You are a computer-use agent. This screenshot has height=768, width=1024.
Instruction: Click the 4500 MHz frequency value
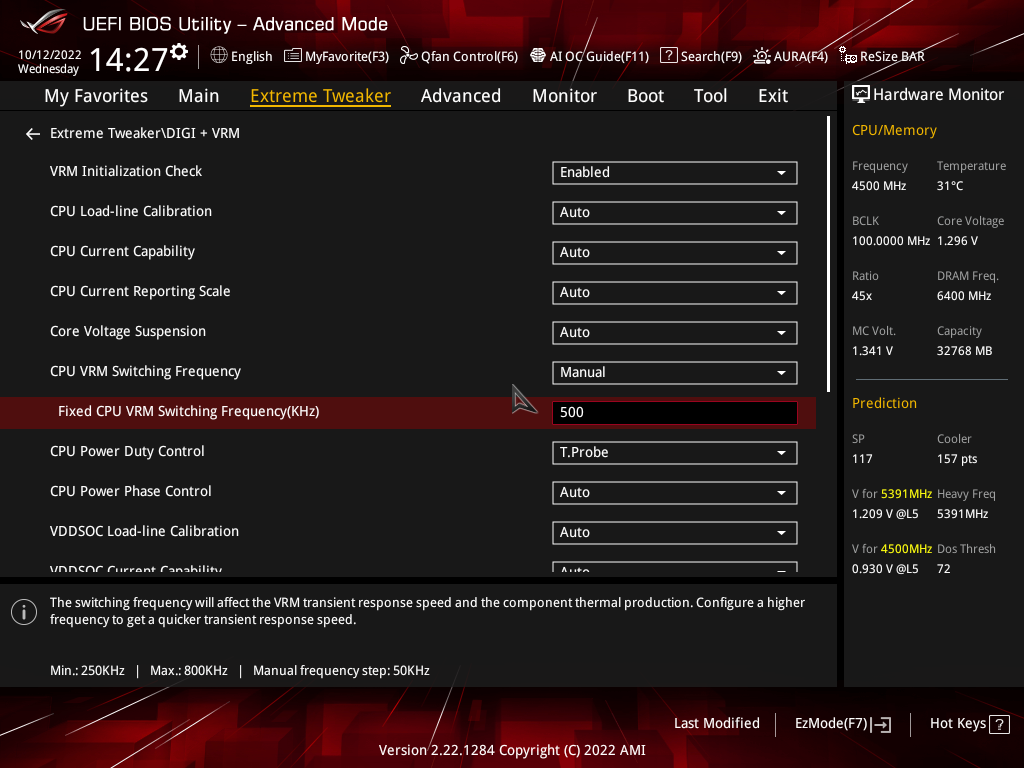coord(879,186)
